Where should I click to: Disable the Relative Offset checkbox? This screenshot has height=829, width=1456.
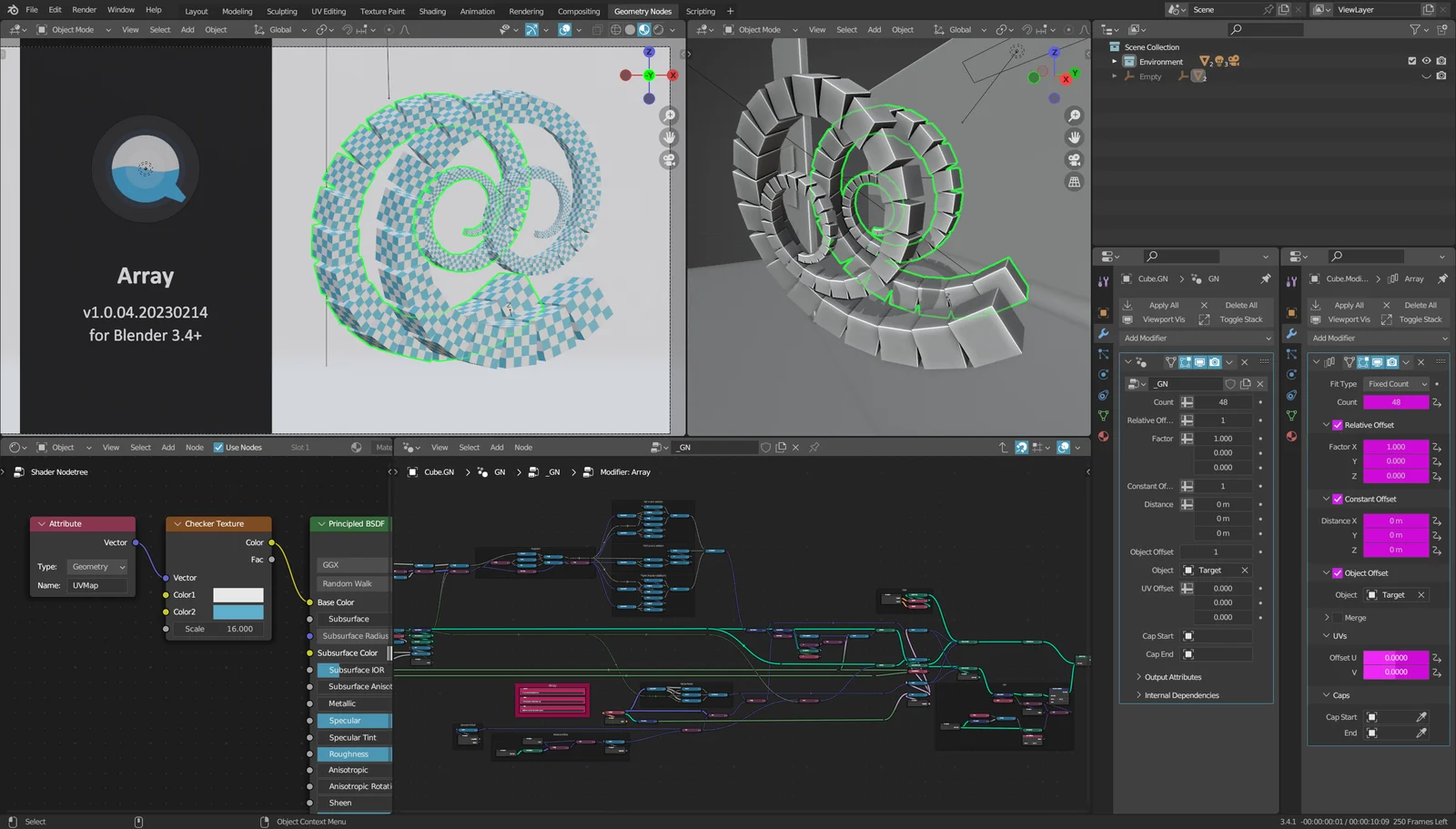(x=1338, y=425)
